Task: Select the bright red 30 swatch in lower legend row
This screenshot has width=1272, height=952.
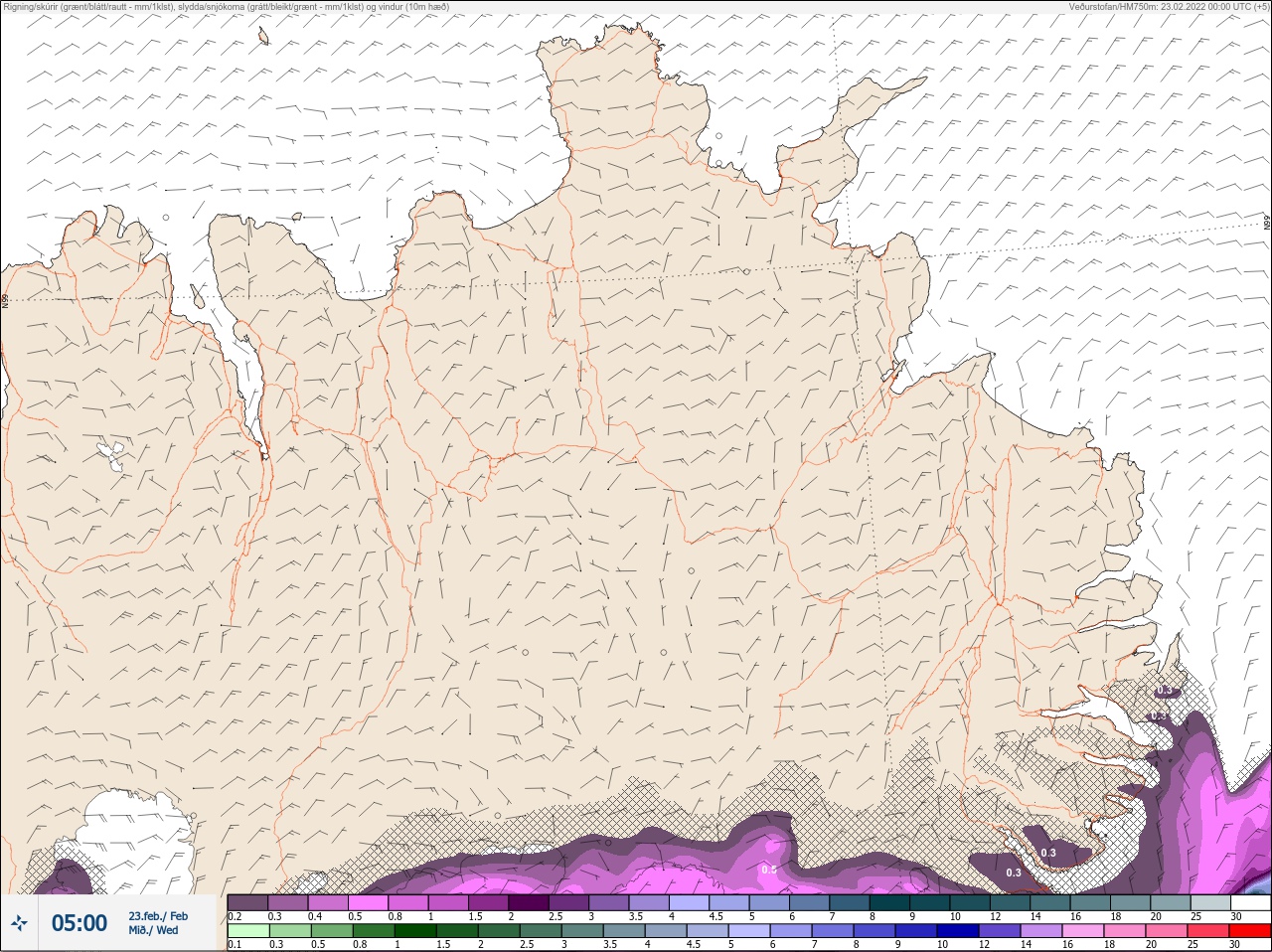Action: pyautogui.click(x=1250, y=930)
